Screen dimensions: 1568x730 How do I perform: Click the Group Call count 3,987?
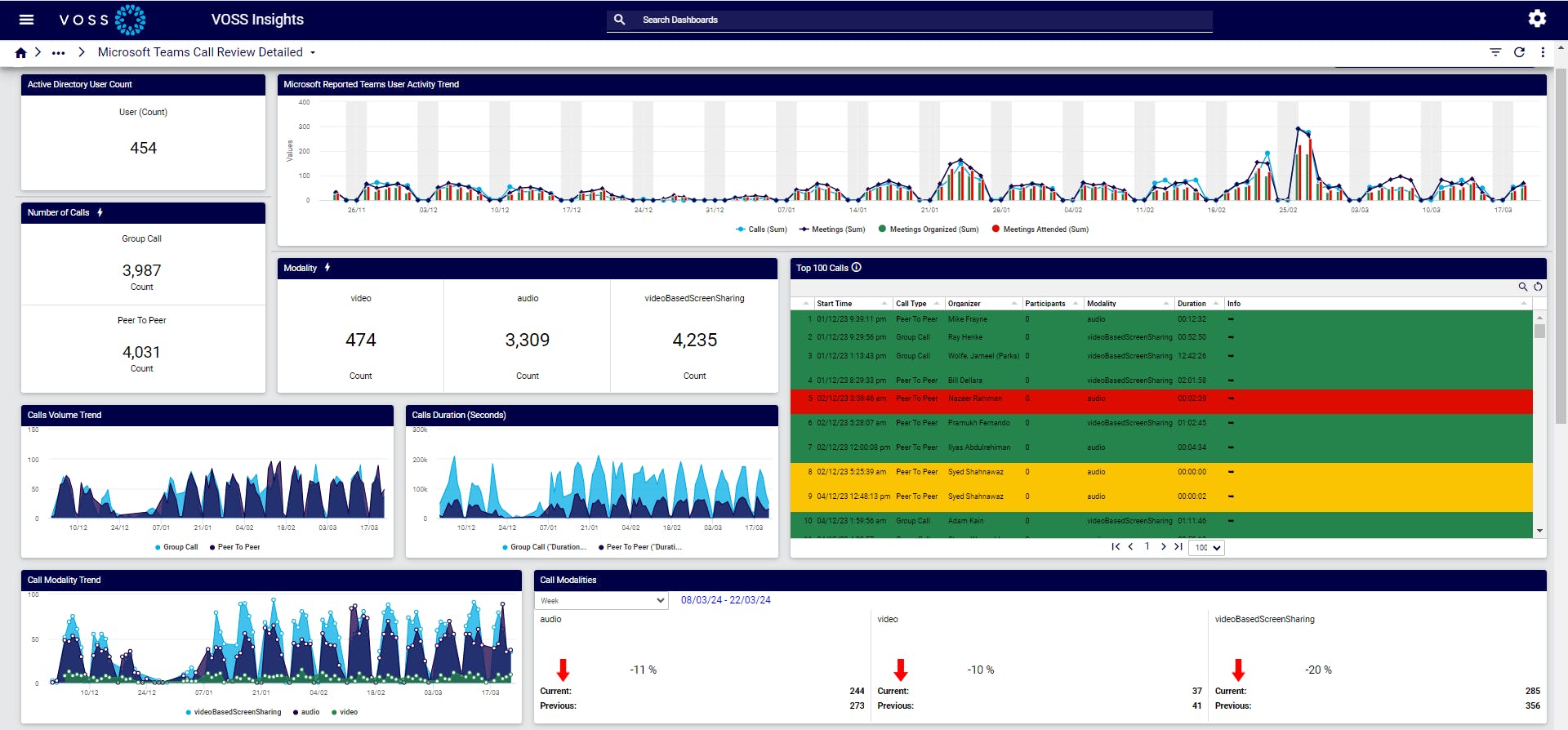tap(142, 270)
